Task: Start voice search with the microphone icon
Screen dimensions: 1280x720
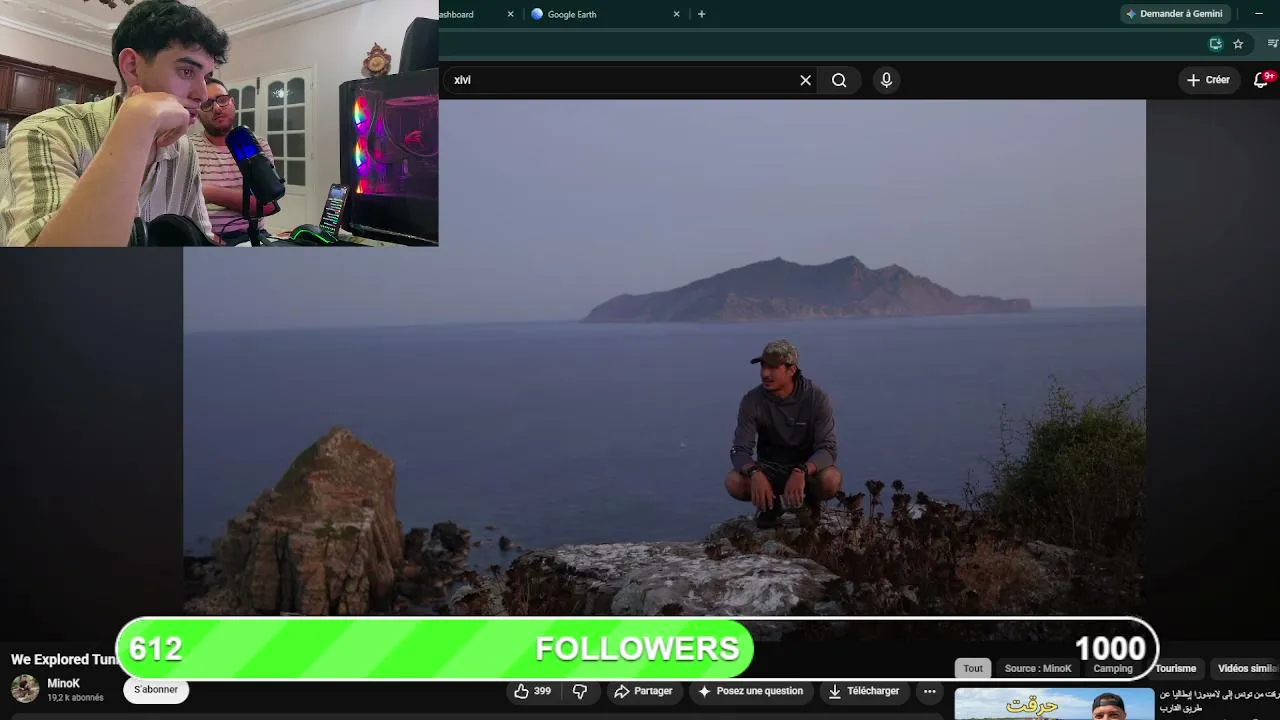Action: pyautogui.click(x=886, y=80)
